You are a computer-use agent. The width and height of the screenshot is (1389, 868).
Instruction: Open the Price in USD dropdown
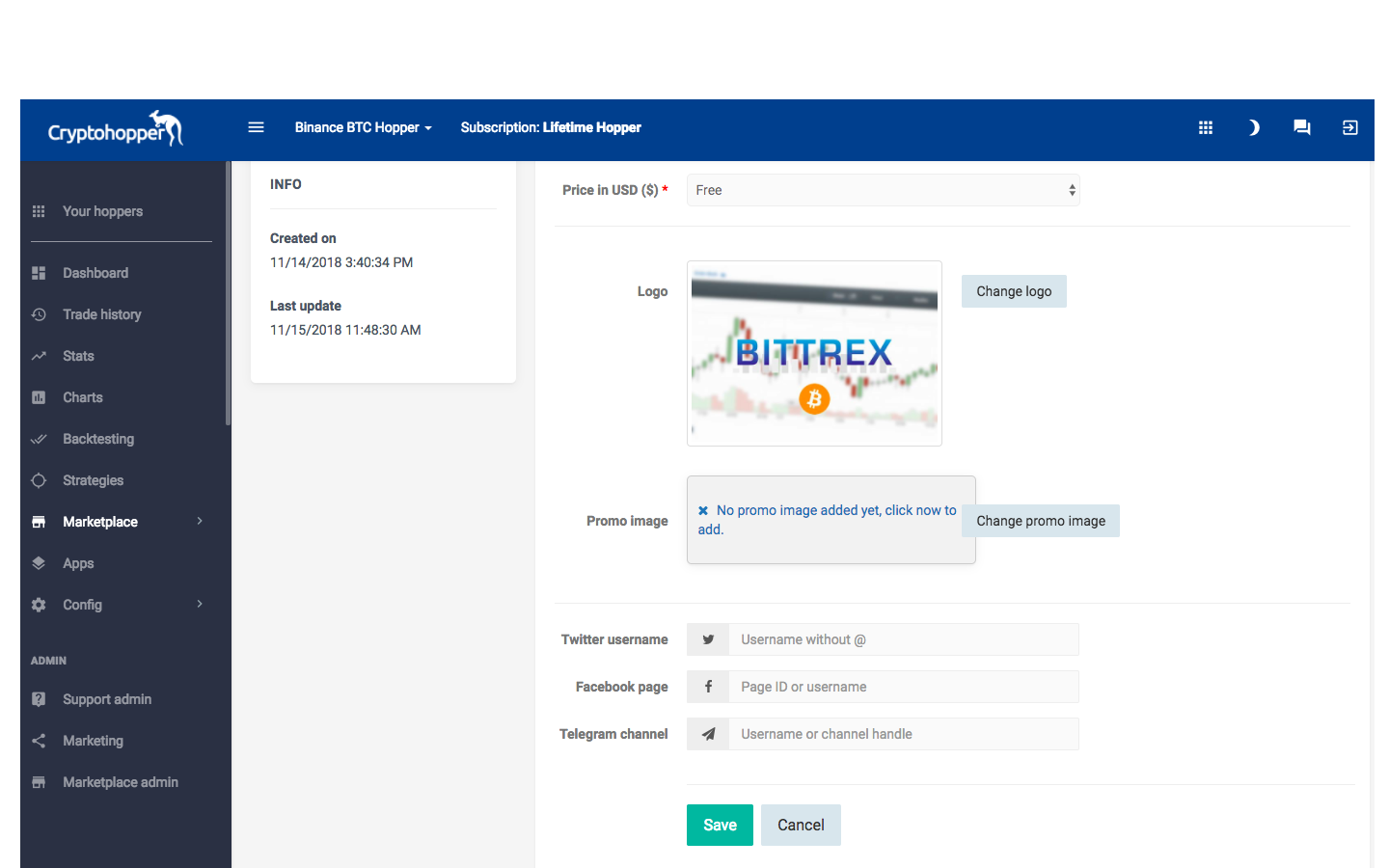[x=884, y=190]
